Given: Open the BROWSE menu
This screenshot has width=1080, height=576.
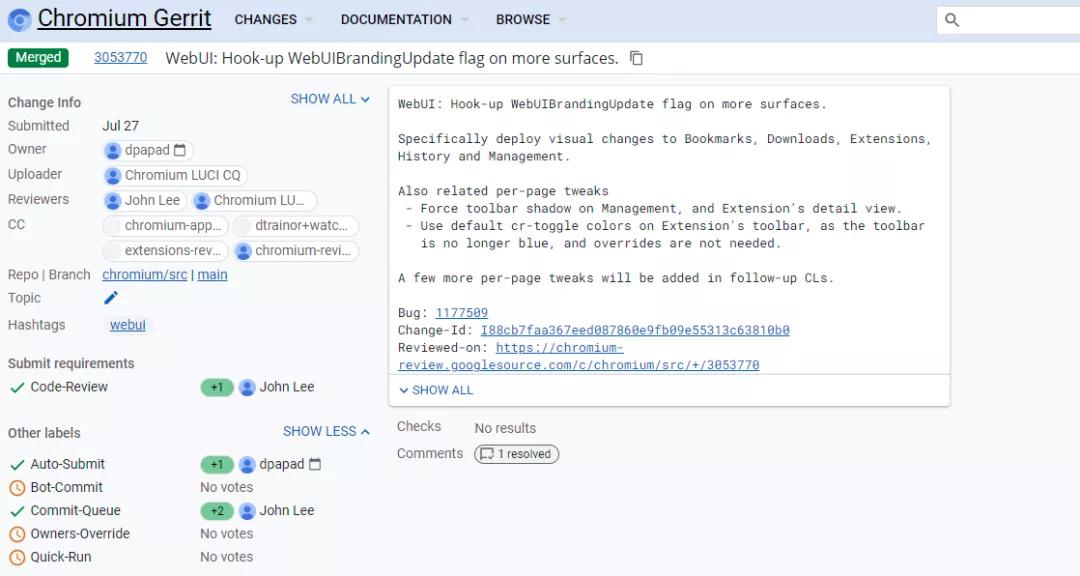Looking at the screenshot, I should (x=530, y=20).
